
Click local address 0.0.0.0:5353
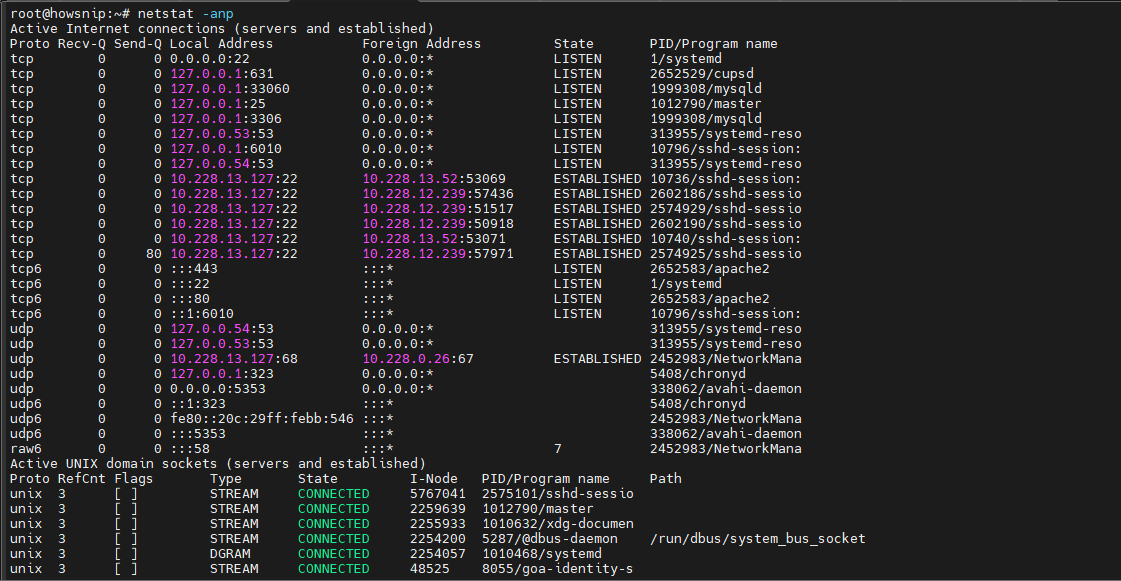click(x=217, y=389)
